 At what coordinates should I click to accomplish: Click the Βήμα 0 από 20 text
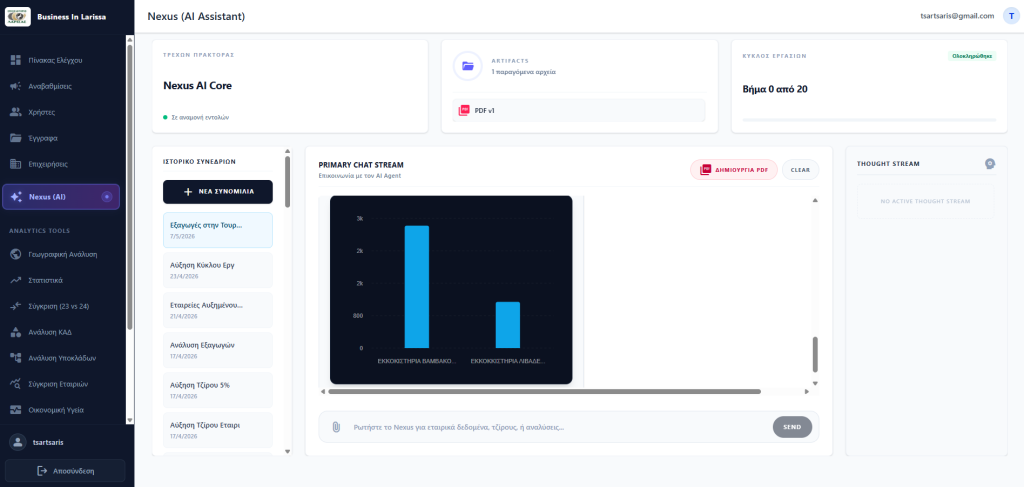coord(775,89)
